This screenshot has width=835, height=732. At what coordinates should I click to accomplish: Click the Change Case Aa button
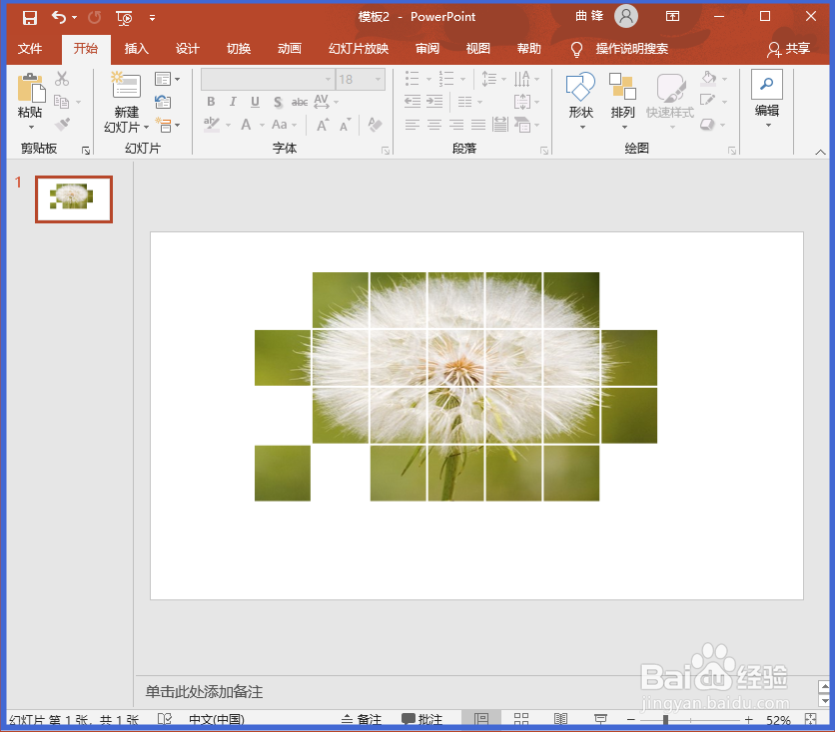coord(280,125)
